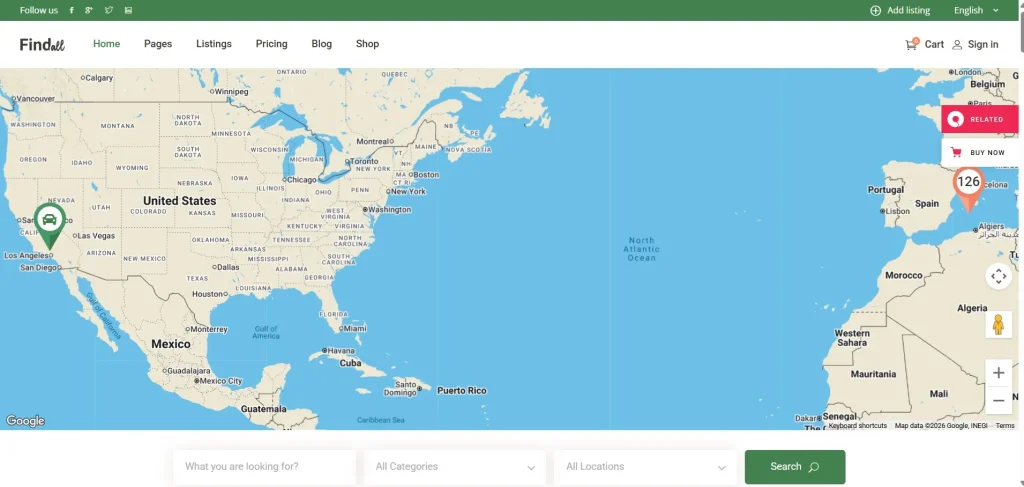The height and width of the screenshot is (487, 1024).
Task: Open the Twitter follow icon
Action: click(x=108, y=10)
